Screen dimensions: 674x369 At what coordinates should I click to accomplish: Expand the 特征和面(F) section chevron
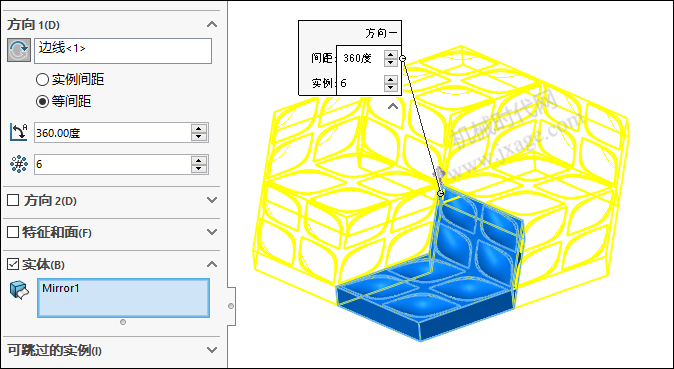tap(212, 232)
